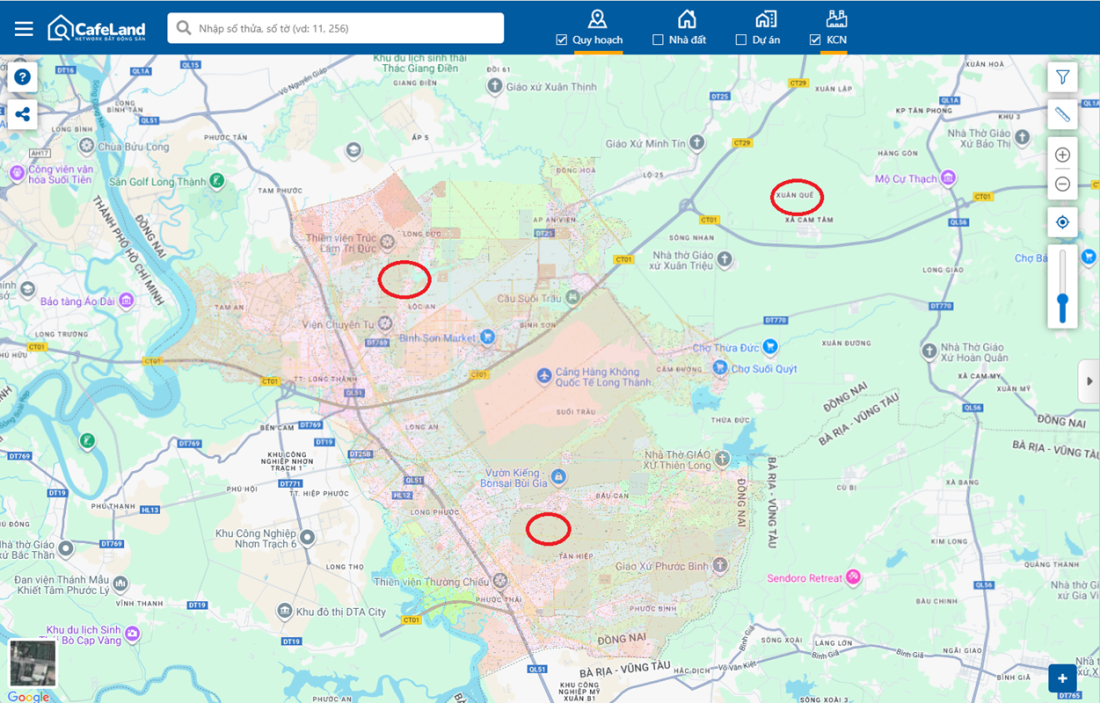This screenshot has width=1100, height=703.
Task: Expand the right side panel arrow
Action: pos(1089,381)
